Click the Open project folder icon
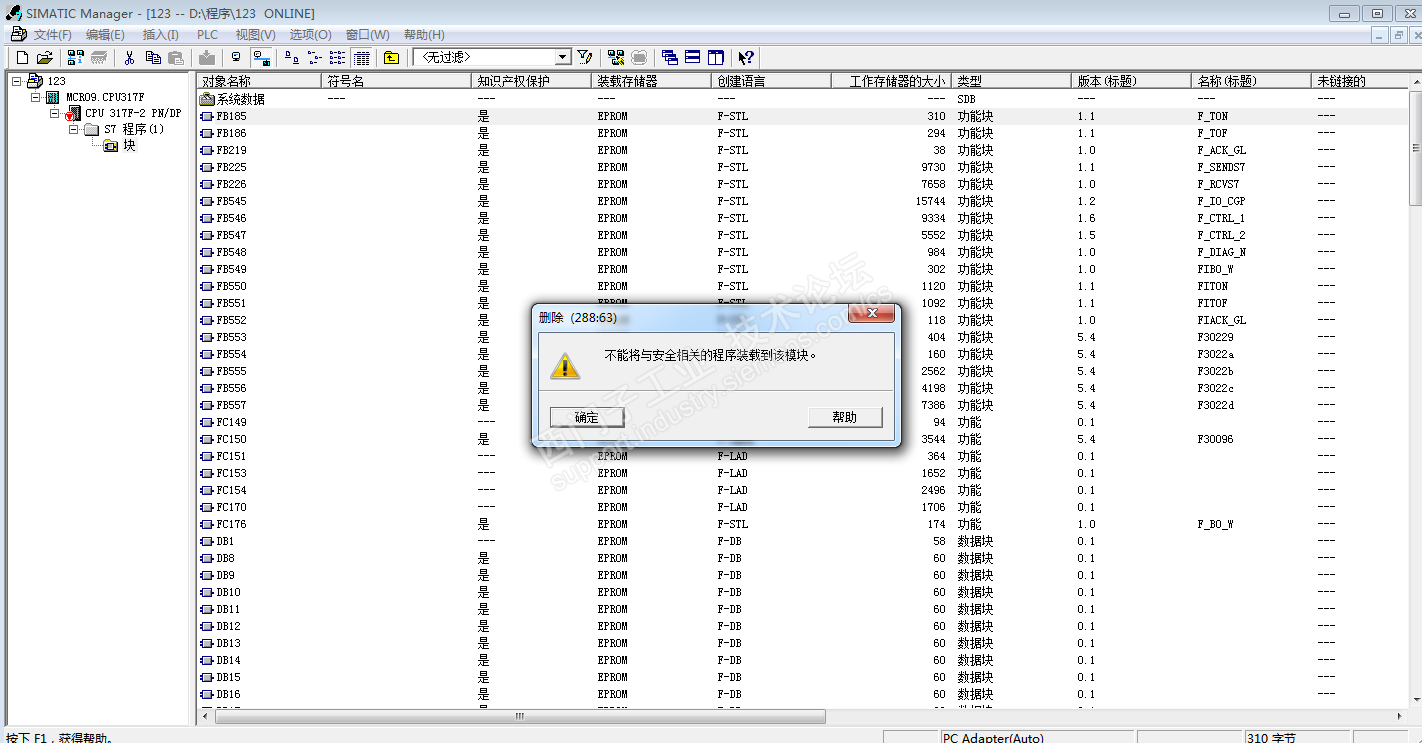 coord(45,58)
